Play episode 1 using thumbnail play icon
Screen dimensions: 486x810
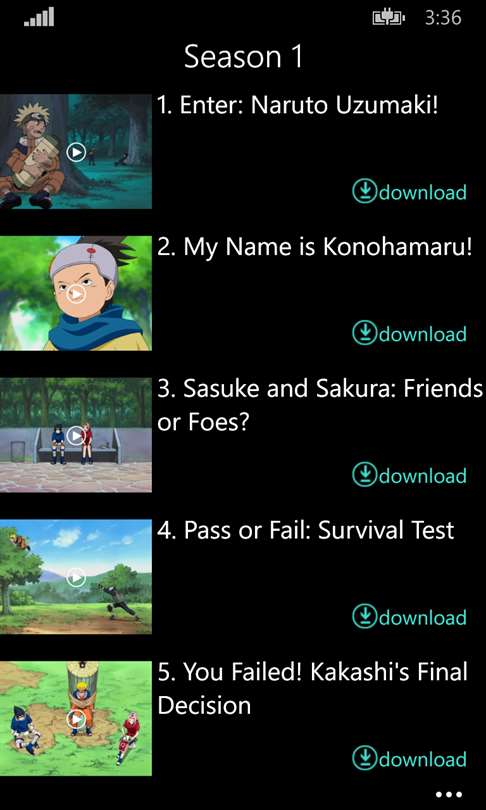[76, 152]
